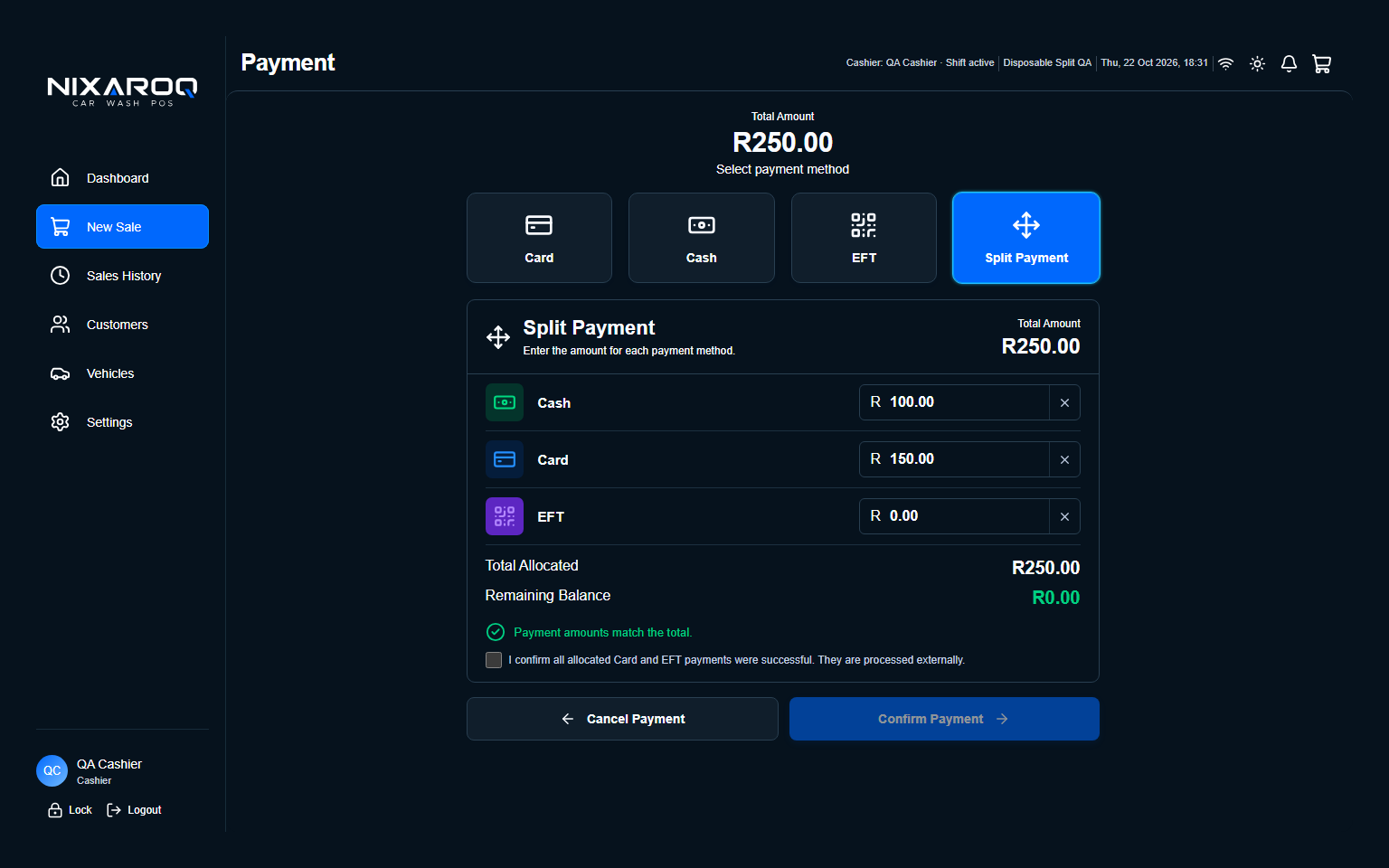The image size is (1389, 868).
Task: Tick the external payments confirmation checkbox
Action: [494, 660]
